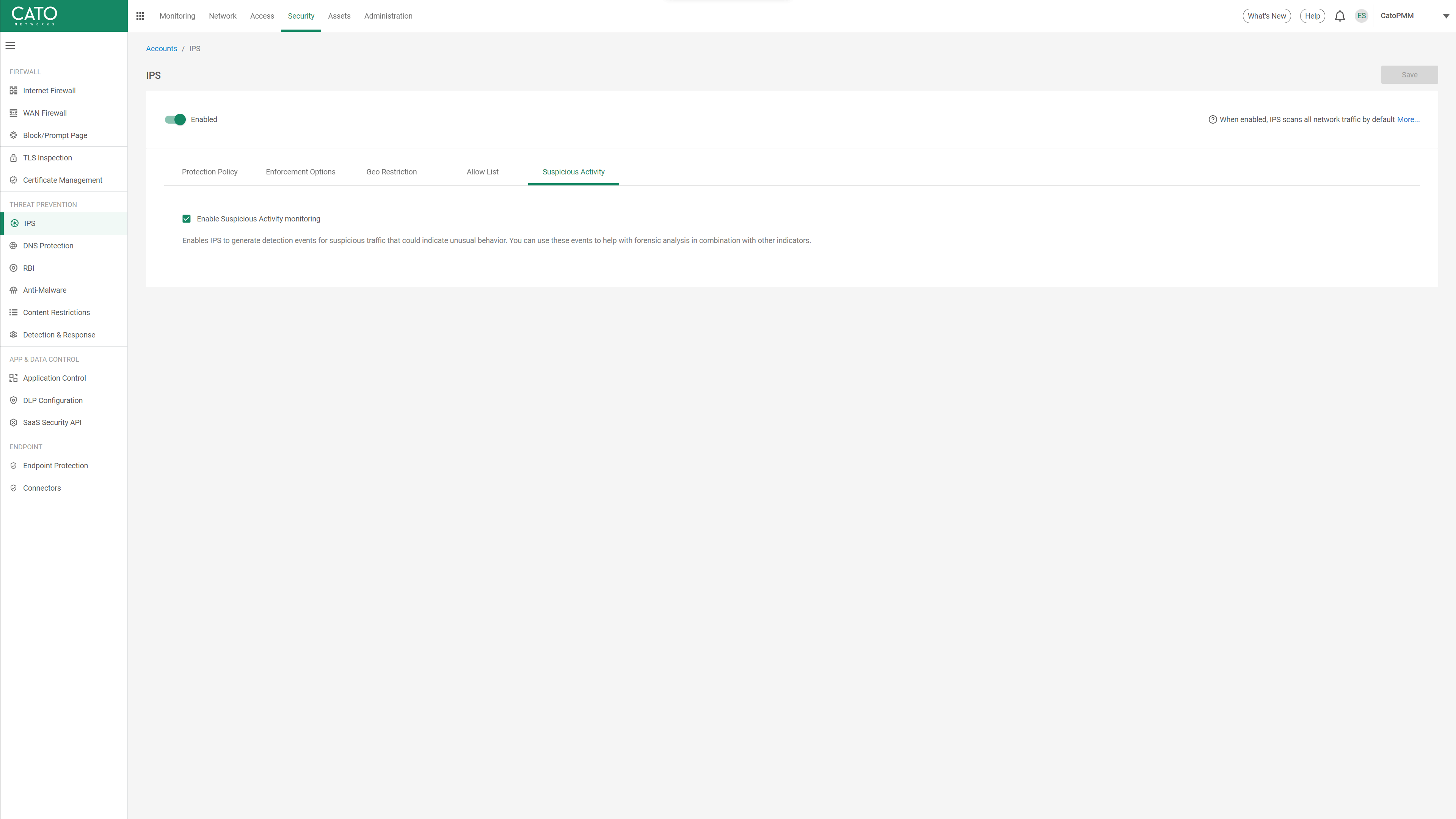Toggle the IPS Enabled switch
This screenshot has width=1456, height=819.
(x=175, y=119)
